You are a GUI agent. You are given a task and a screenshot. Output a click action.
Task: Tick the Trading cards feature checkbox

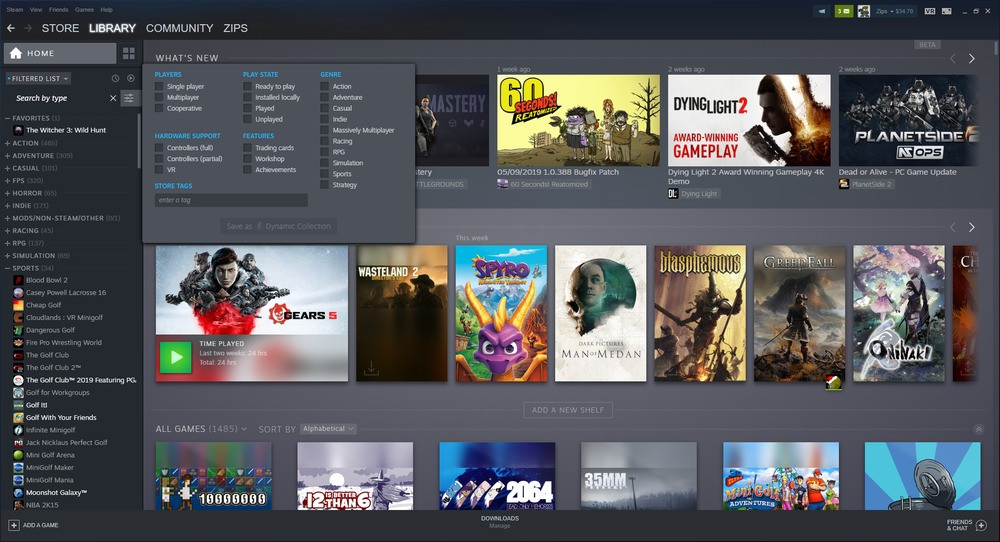click(247, 147)
